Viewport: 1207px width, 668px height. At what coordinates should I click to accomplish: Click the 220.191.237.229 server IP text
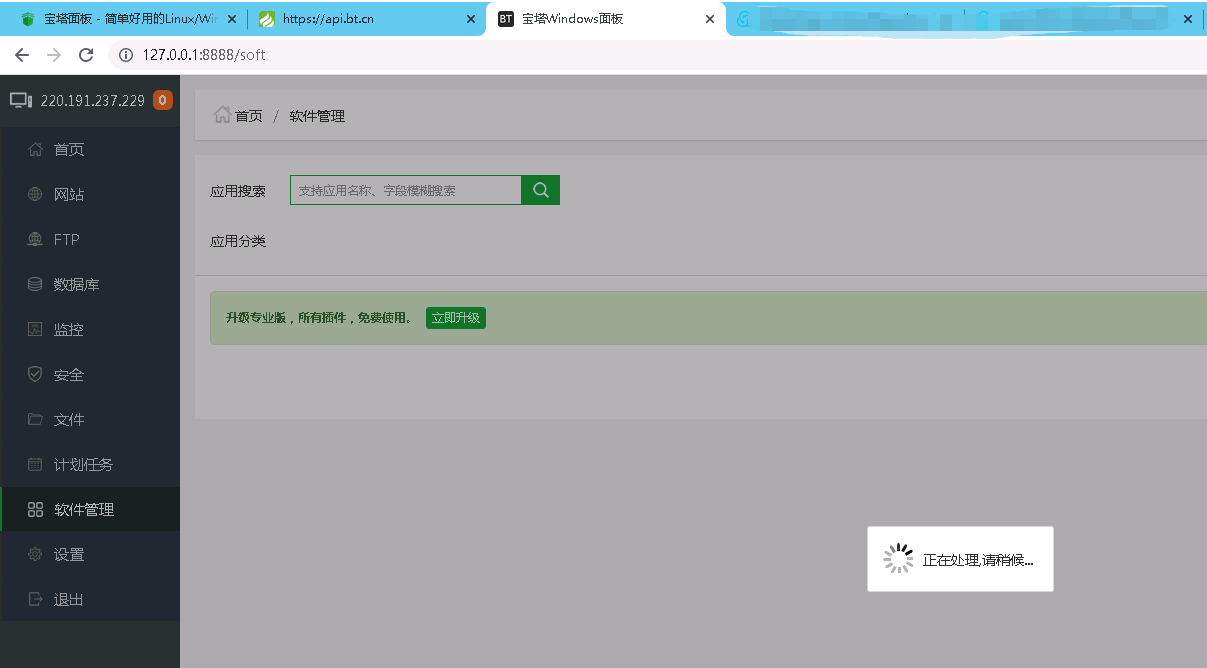[x=93, y=101]
